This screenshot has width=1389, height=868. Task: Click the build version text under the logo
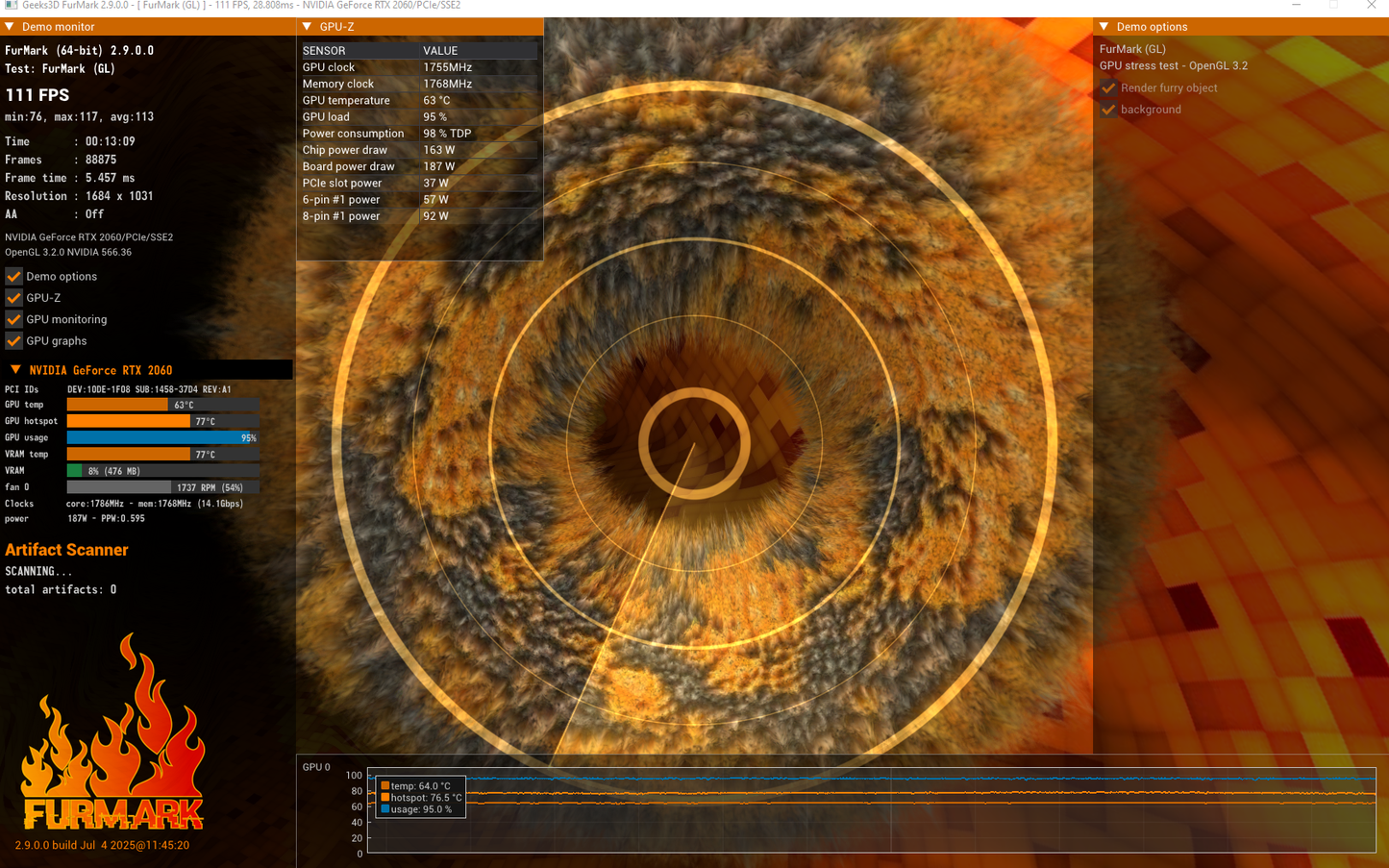click(102, 846)
